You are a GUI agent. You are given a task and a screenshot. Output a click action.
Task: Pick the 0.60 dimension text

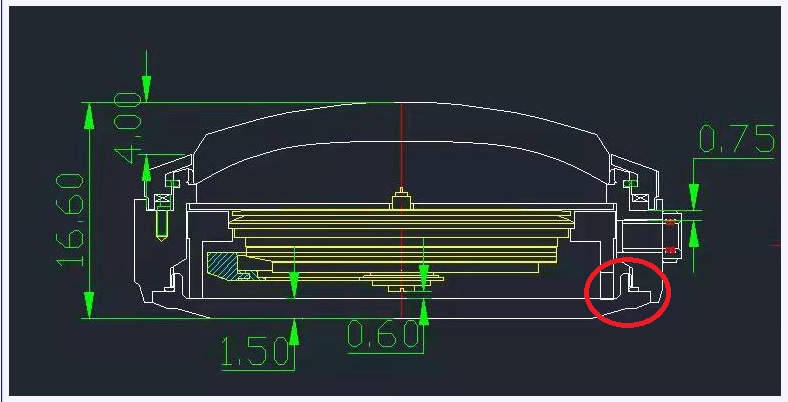click(384, 335)
